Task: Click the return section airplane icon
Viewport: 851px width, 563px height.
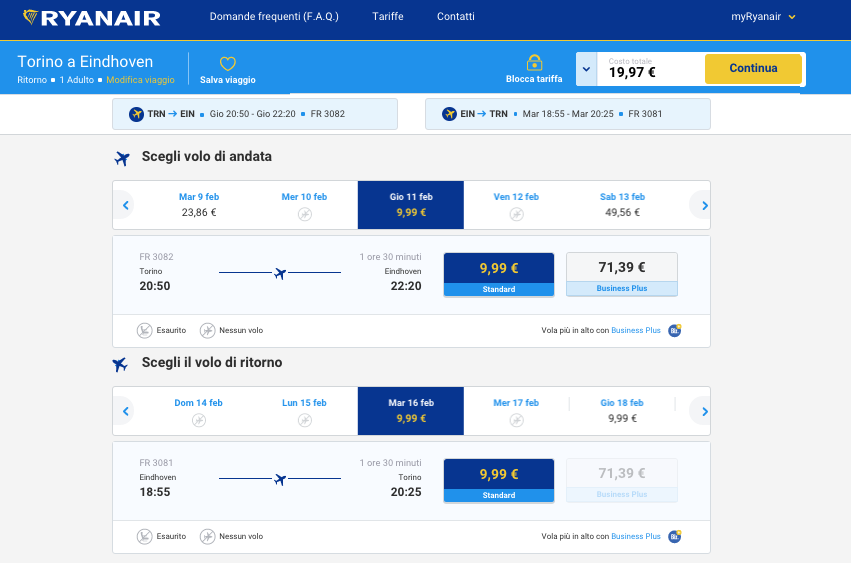Action: [x=120, y=364]
